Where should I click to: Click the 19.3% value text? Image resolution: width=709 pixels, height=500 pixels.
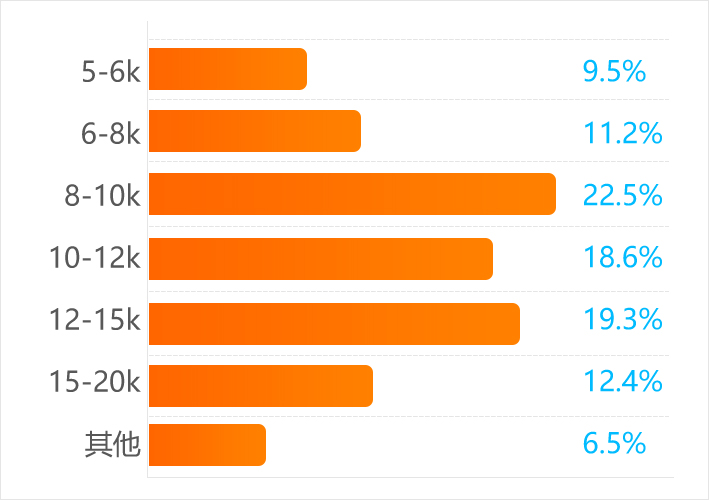(622, 320)
